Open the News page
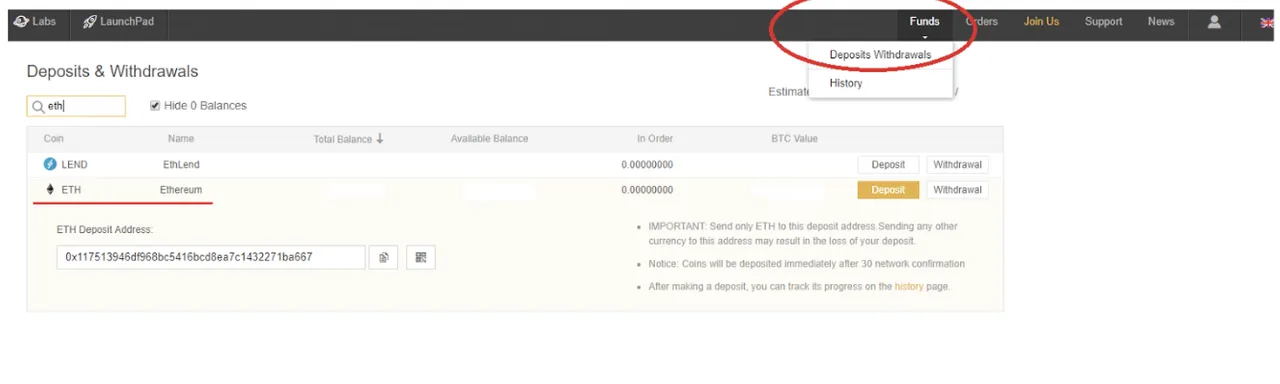The width and height of the screenshot is (1280, 384). tap(1161, 21)
